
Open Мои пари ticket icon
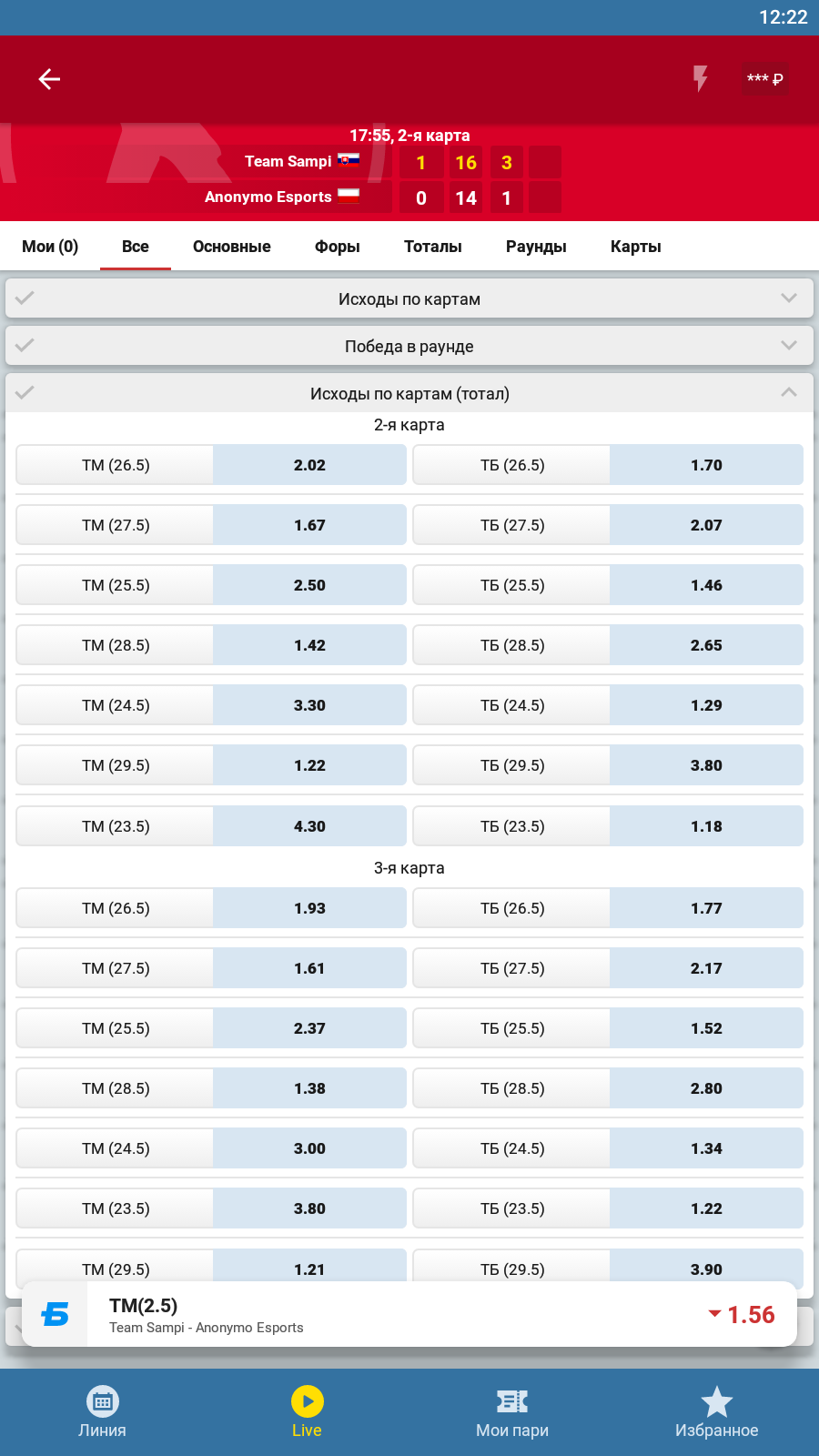(511, 1401)
